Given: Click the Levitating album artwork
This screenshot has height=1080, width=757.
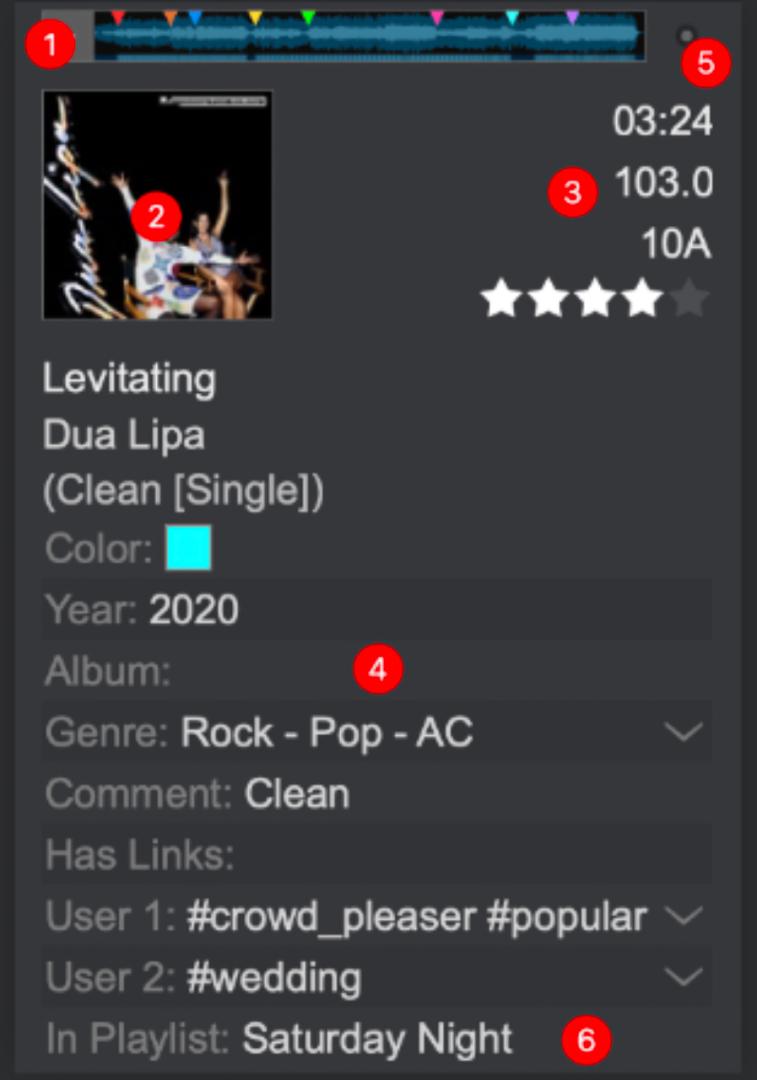Looking at the screenshot, I should [157, 205].
